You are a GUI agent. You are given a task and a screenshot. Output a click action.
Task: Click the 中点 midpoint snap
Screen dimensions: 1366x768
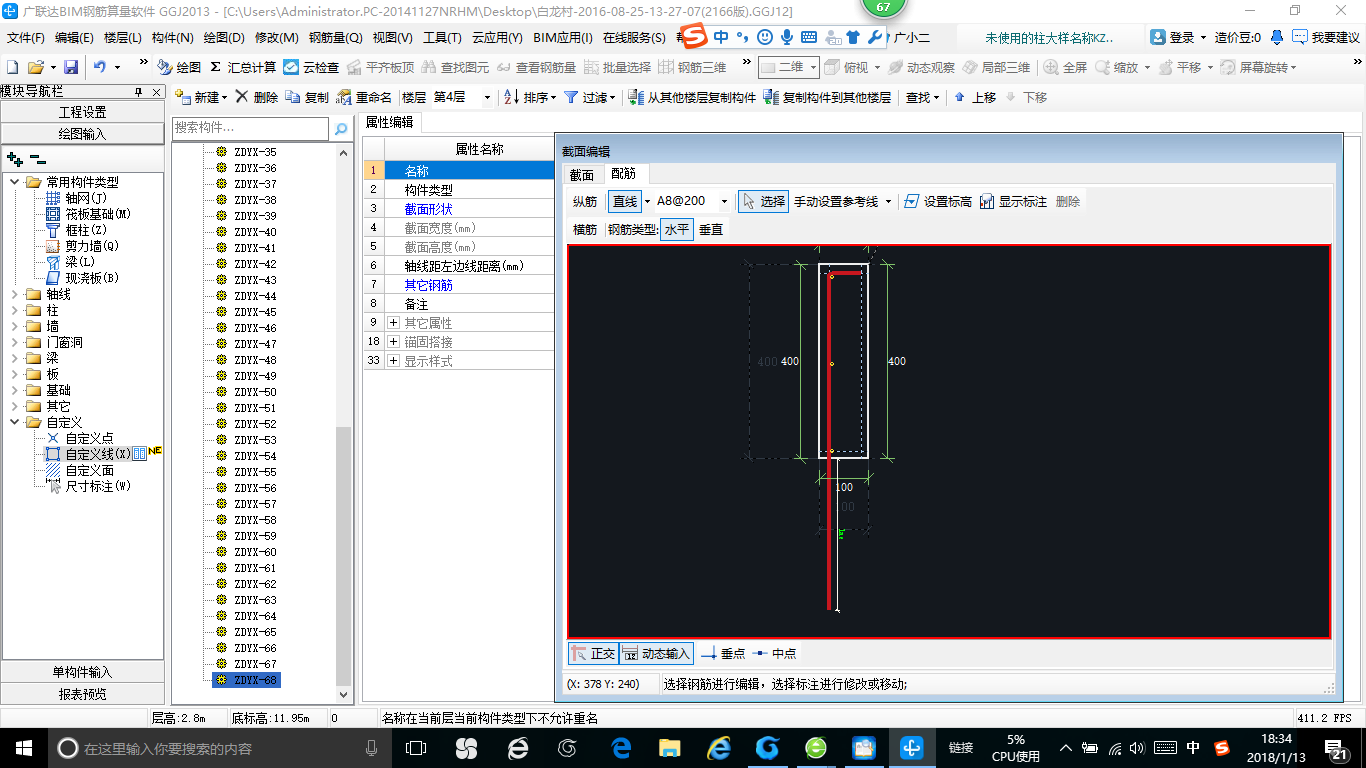pyautogui.click(x=775, y=653)
